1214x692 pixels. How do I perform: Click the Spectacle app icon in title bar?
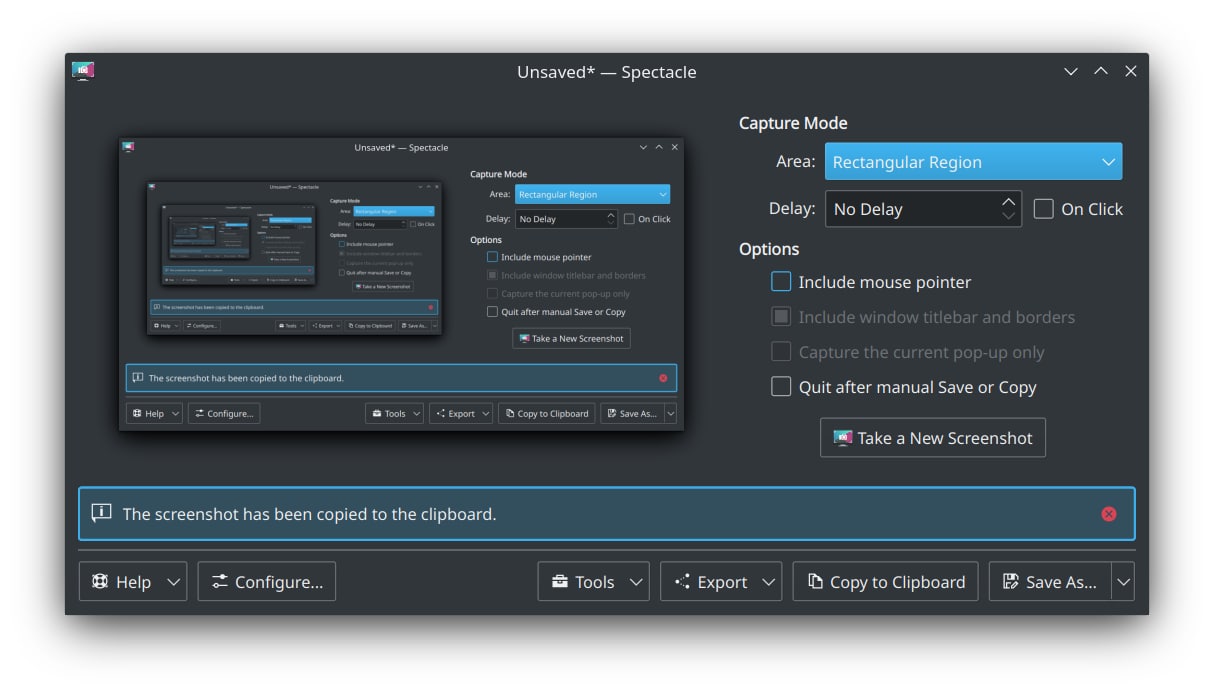pos(83,71)
